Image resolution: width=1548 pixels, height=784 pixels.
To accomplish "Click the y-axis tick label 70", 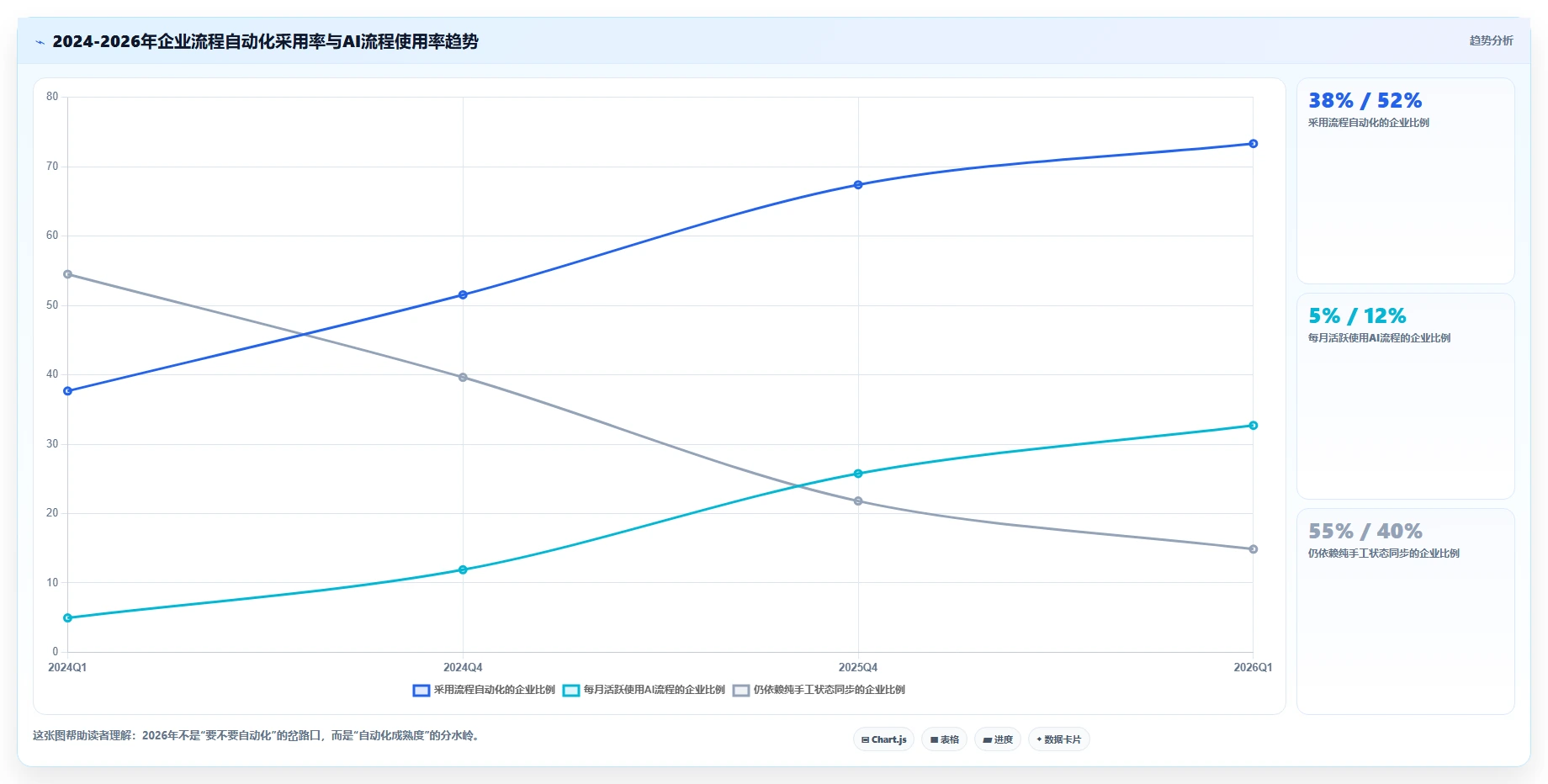I will (x=52, y=167).
